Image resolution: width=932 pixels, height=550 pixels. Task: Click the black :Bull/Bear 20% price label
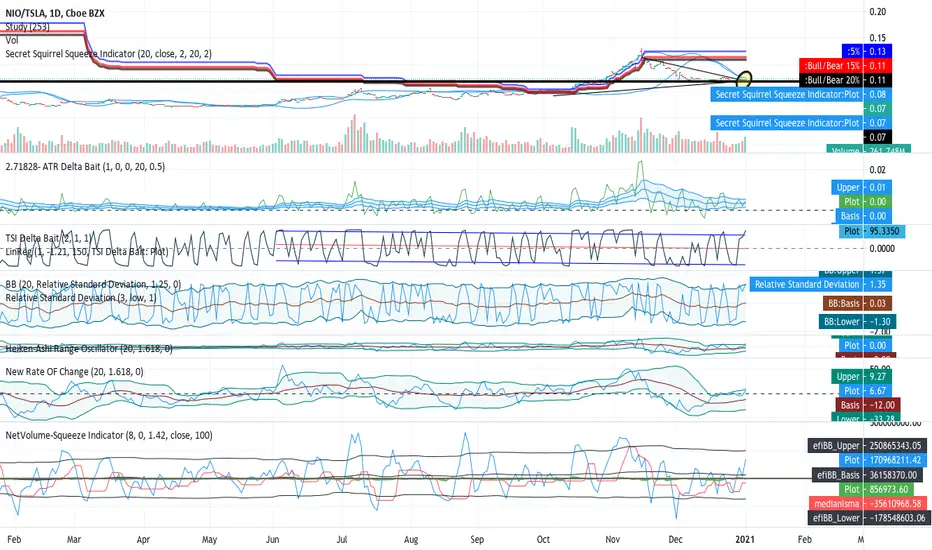tap(845, 80)
